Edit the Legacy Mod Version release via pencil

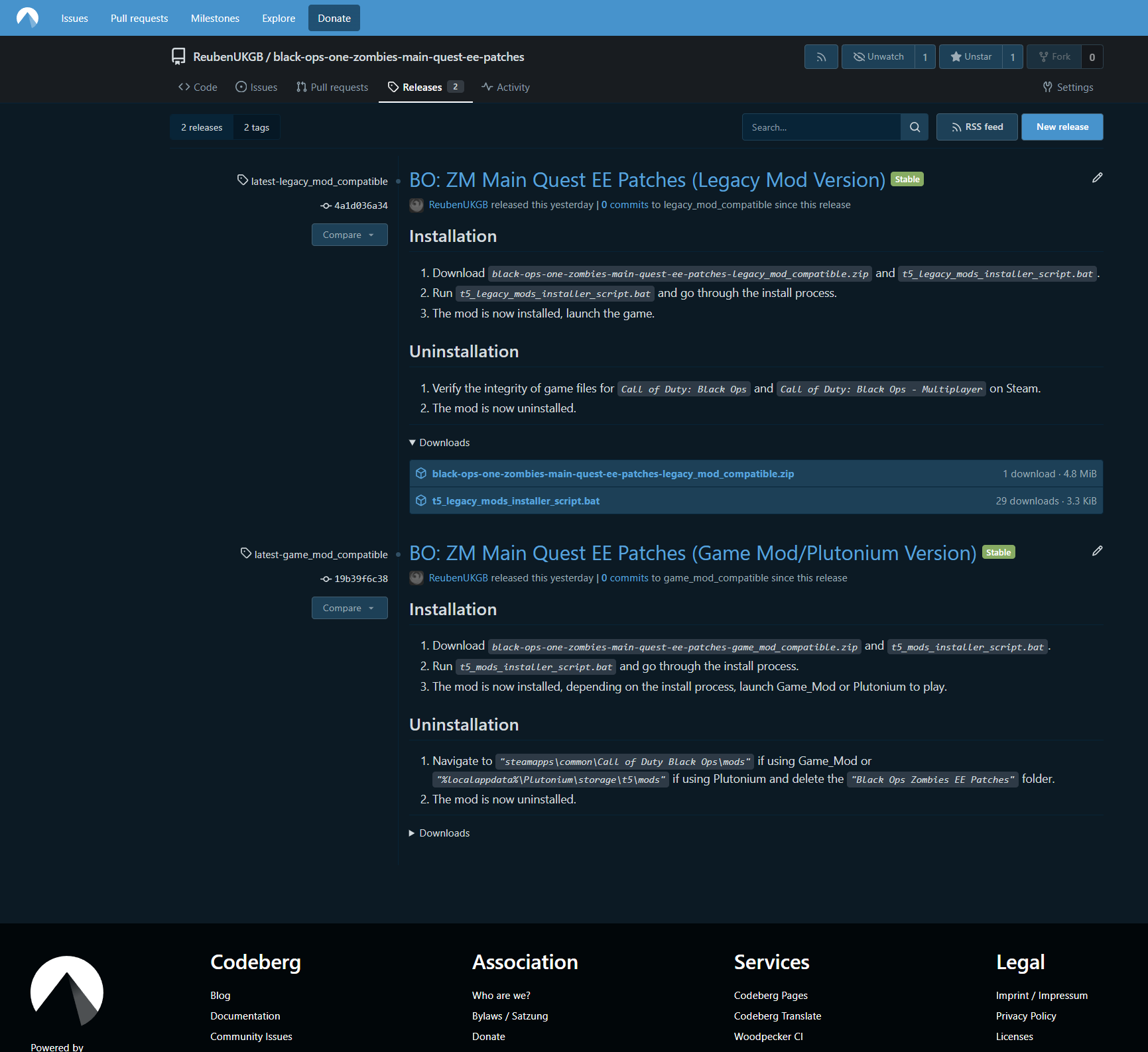pos(1097,178)
